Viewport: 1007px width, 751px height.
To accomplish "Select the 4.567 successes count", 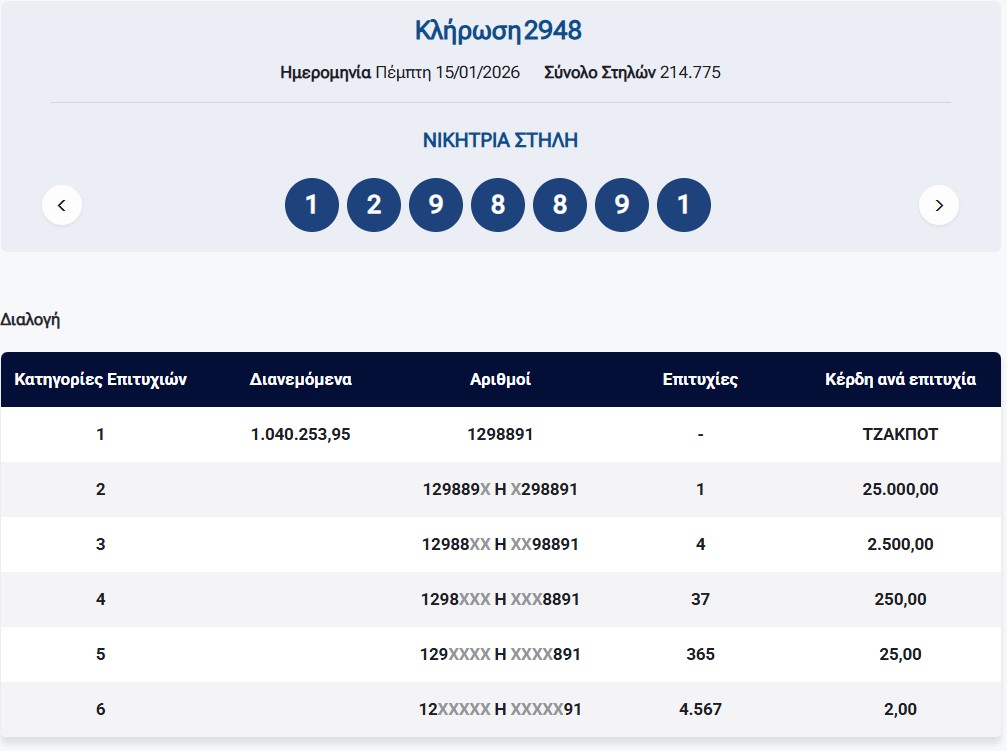I will (x=700, y=709).
